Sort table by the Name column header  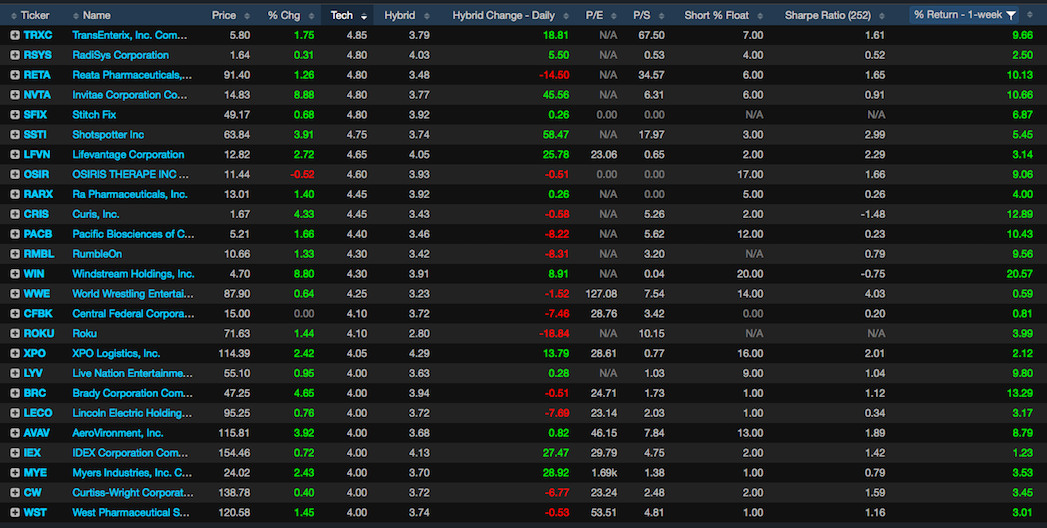[x=97, y=15]
